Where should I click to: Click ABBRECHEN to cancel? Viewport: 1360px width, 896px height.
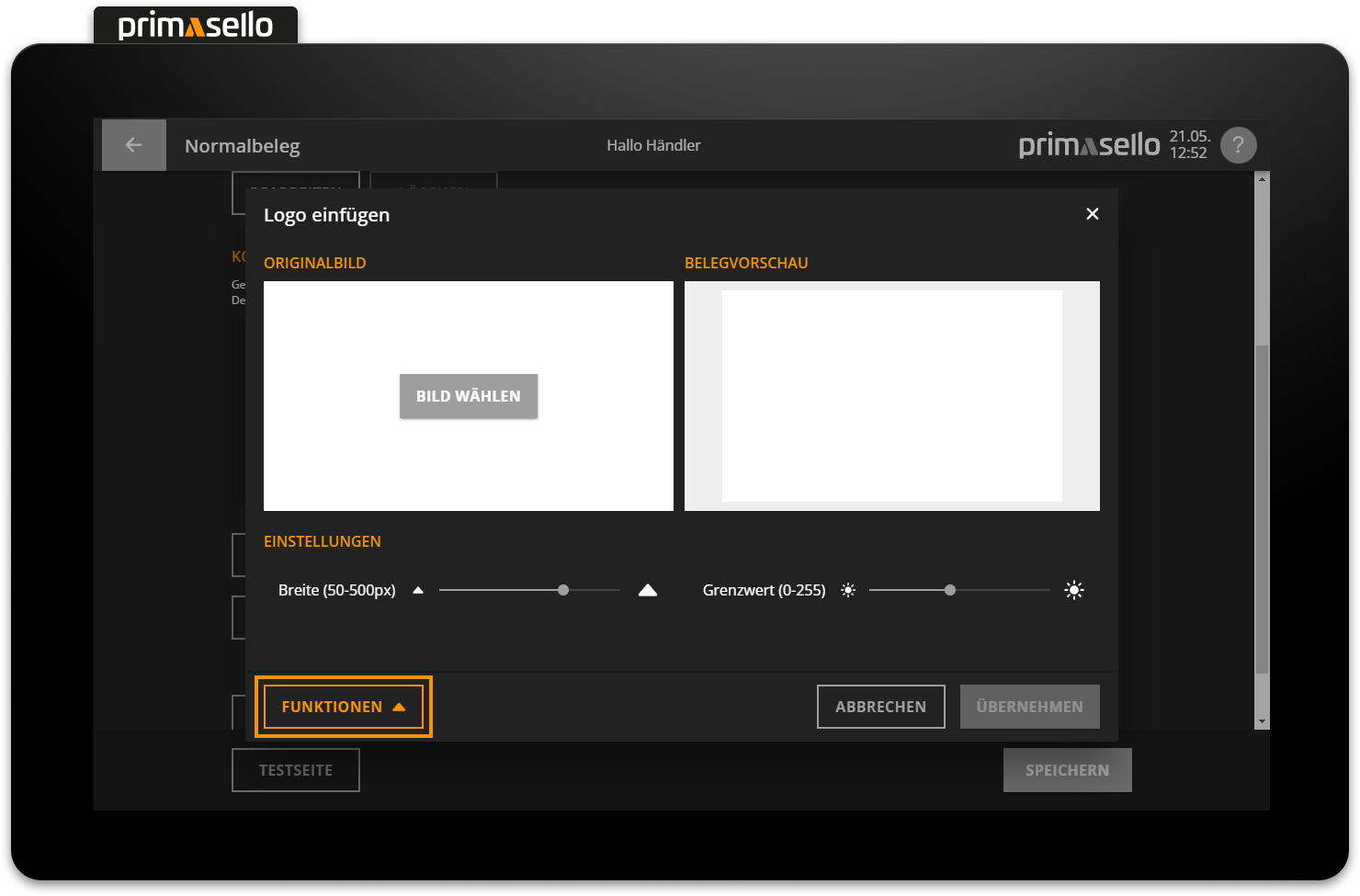point(880,707)
